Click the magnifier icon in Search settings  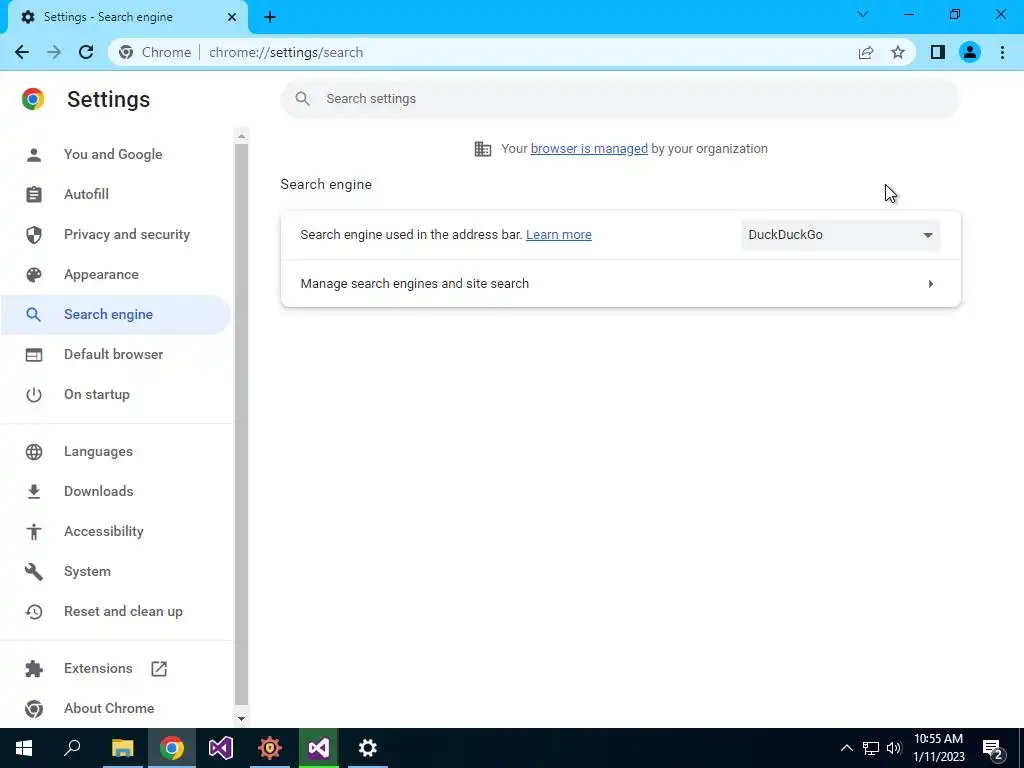click(302, 99)
